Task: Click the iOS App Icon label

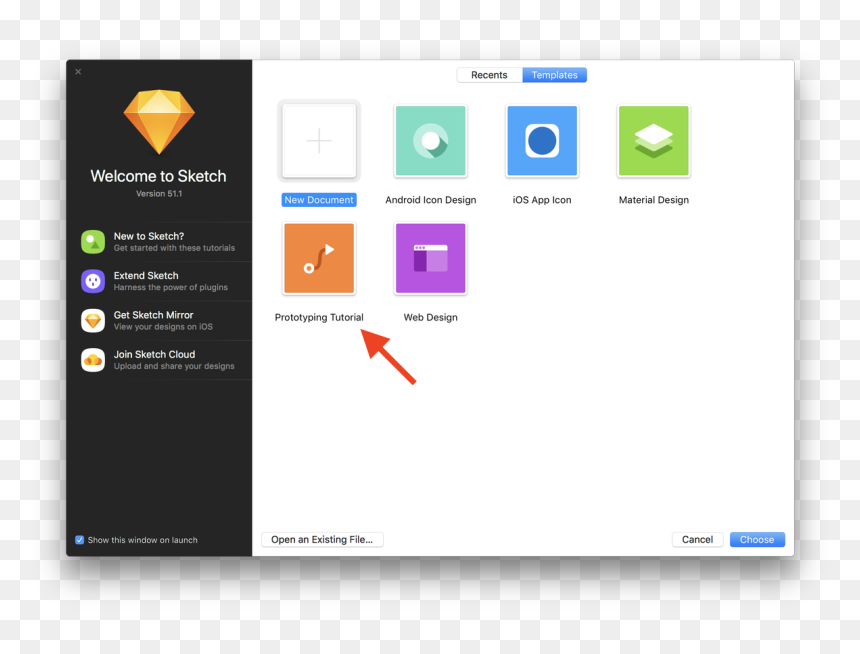Action: (542, 200)
